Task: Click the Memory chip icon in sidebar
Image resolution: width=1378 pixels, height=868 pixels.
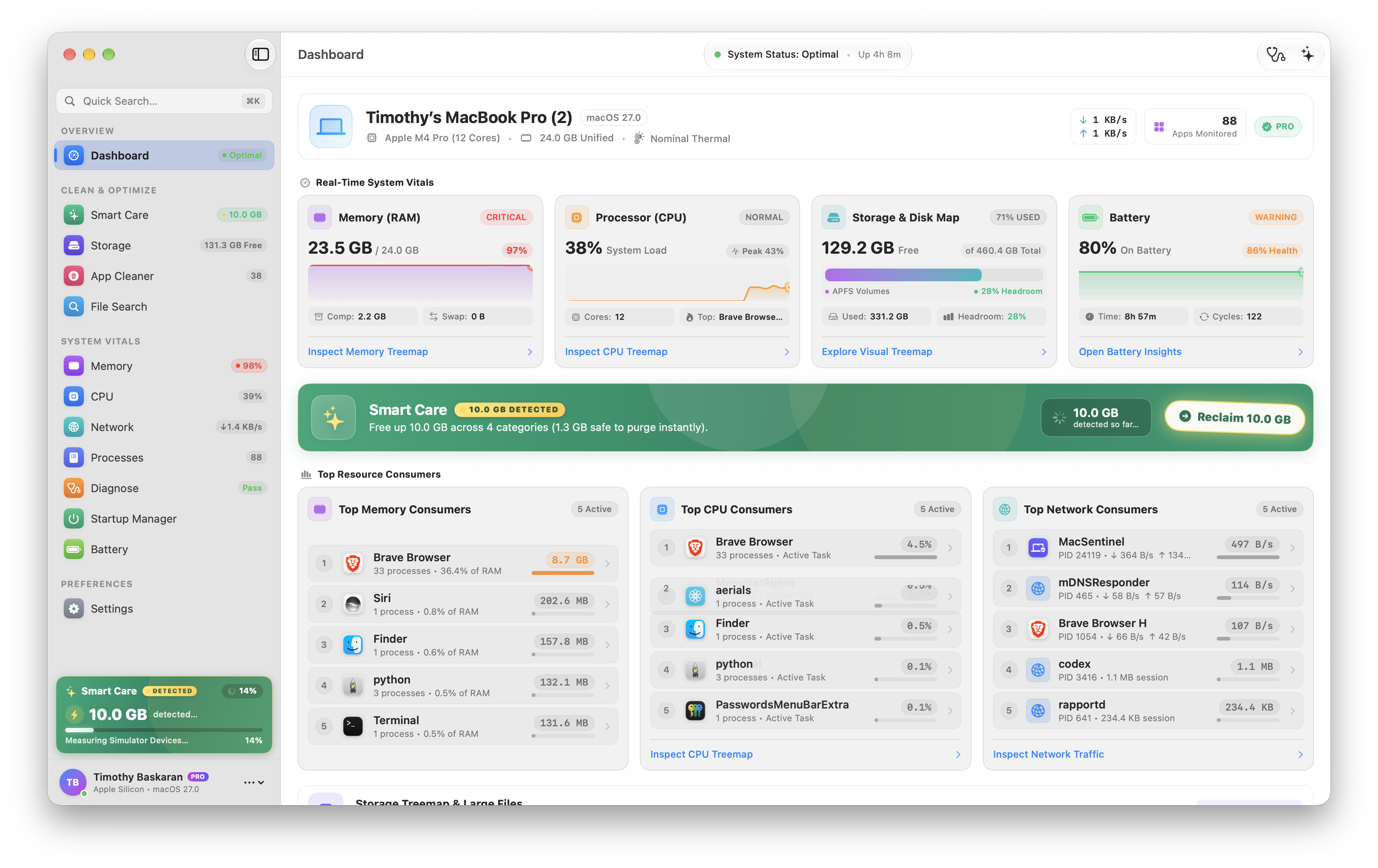Action: pos(73,366)
